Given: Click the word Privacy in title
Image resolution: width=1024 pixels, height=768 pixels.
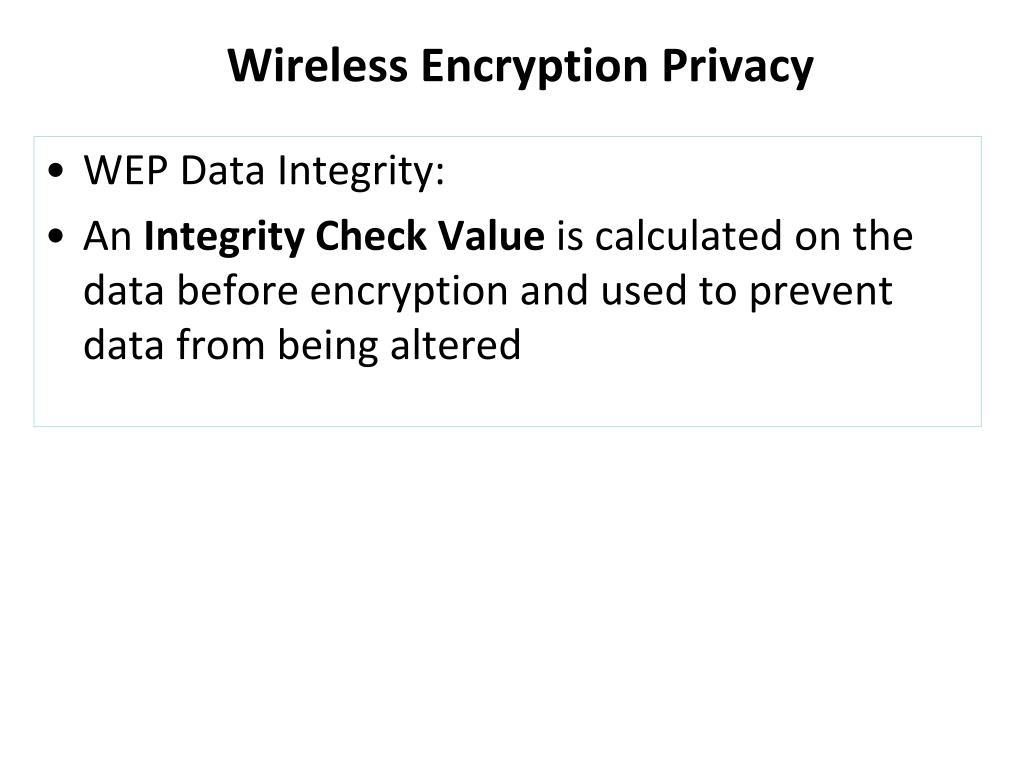Looking at the screenshot, I should (737, 67).
